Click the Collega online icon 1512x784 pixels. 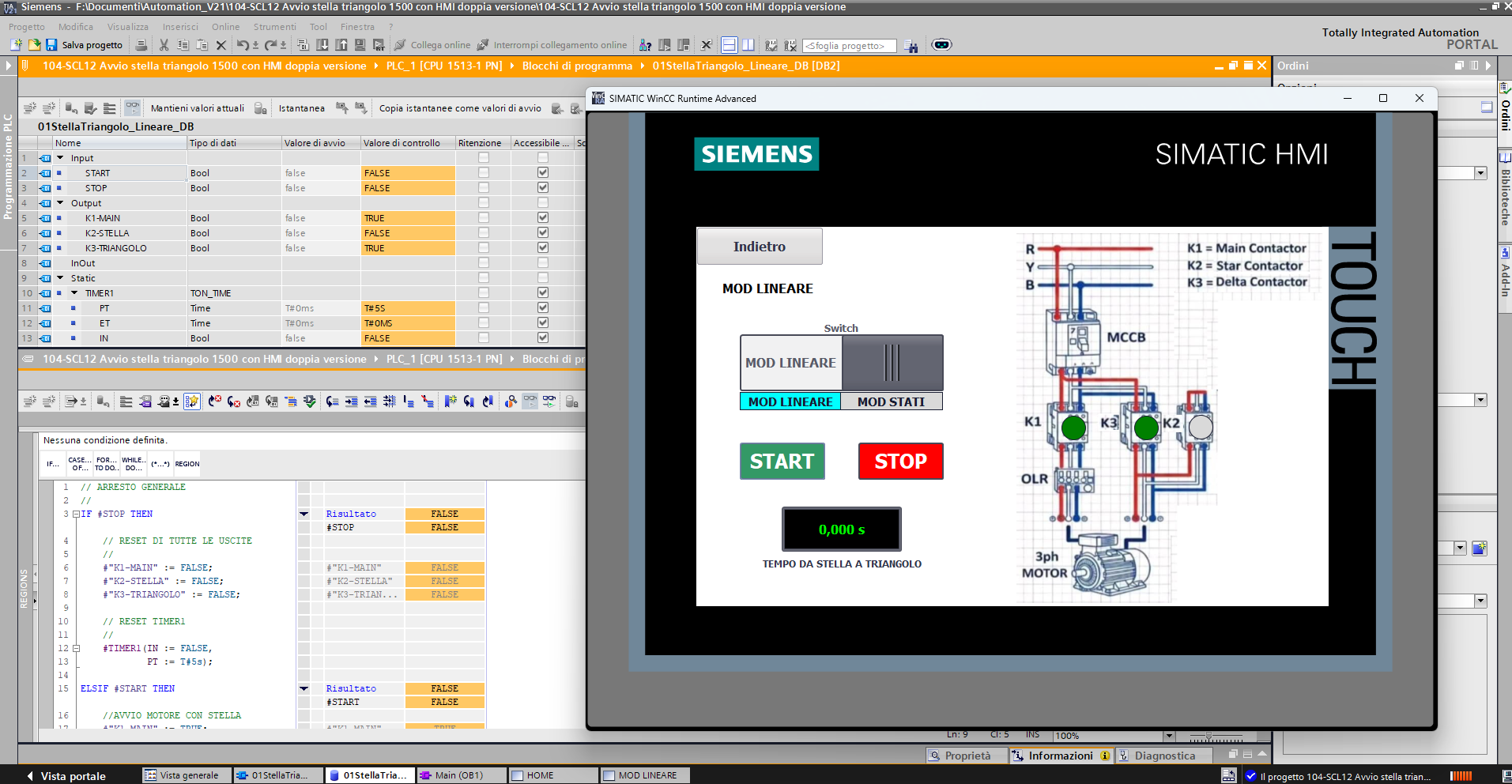(401, 45)
